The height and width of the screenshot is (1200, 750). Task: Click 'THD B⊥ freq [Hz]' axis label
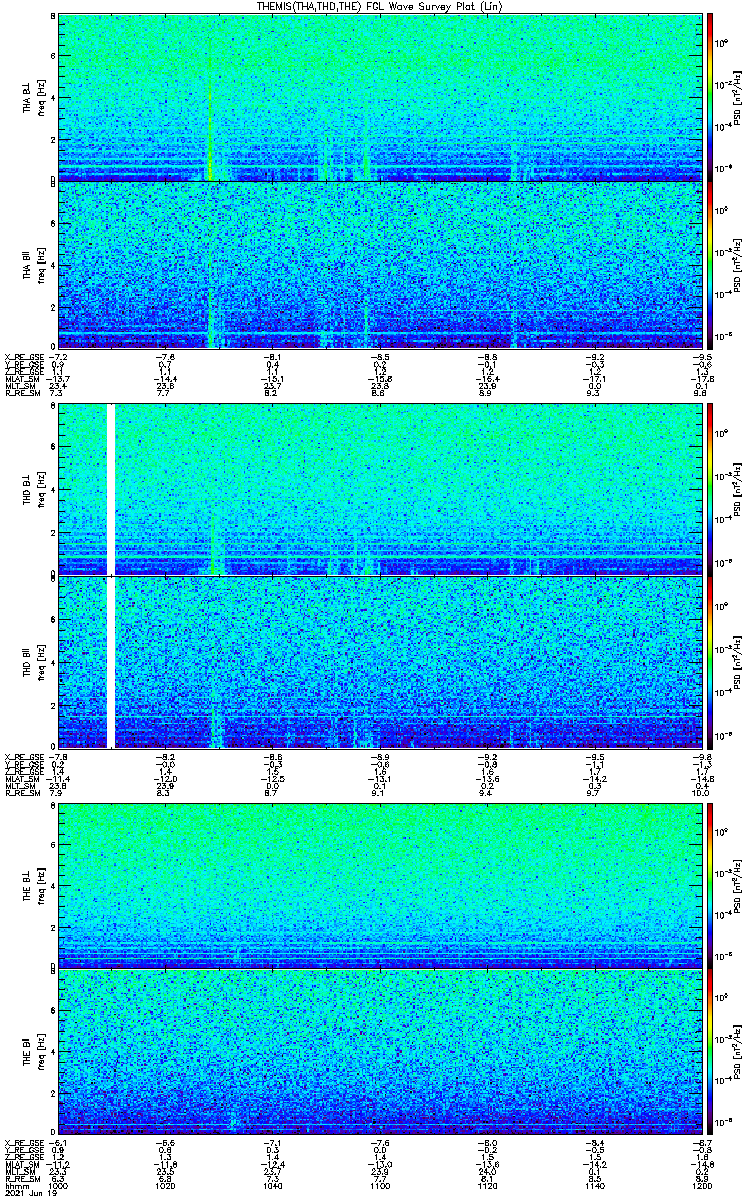pos(32,491)
